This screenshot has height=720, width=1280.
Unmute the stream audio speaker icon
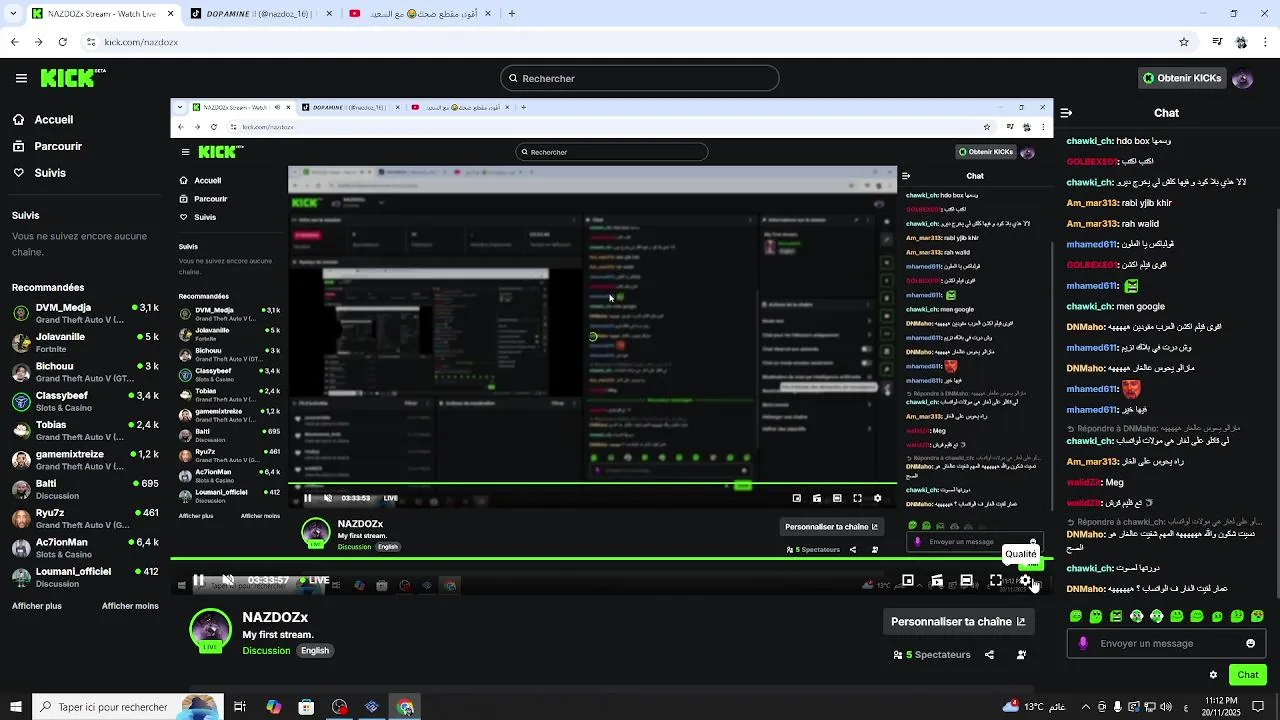click(228, 580)
